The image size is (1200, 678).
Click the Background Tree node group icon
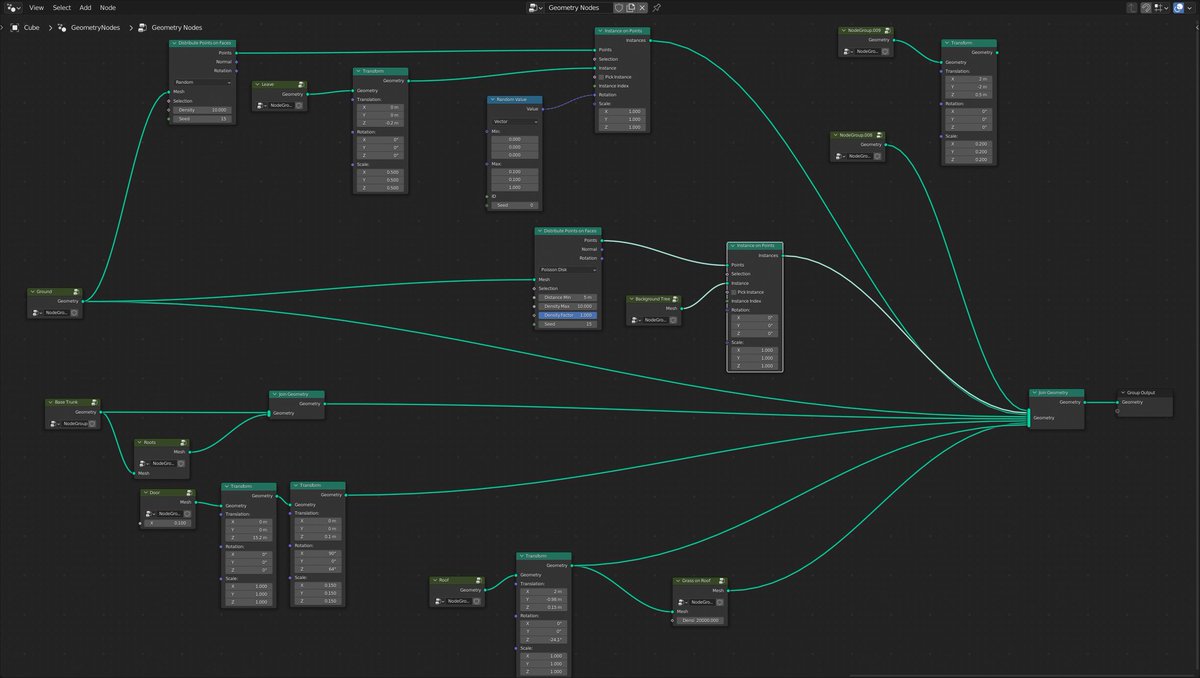[x=675, y=299]
